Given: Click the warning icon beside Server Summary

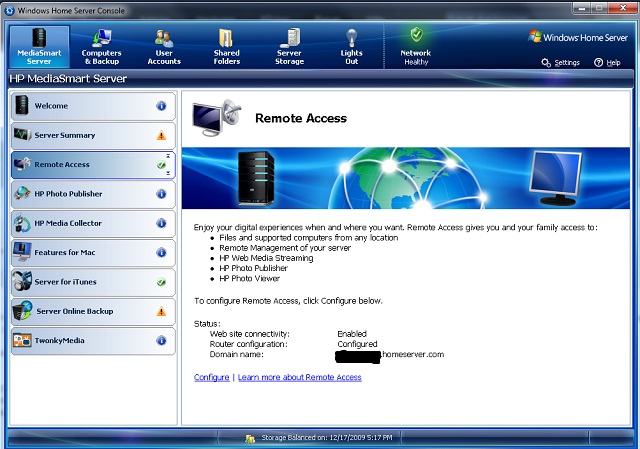Looking at the screenshot, I should (161, 135).
